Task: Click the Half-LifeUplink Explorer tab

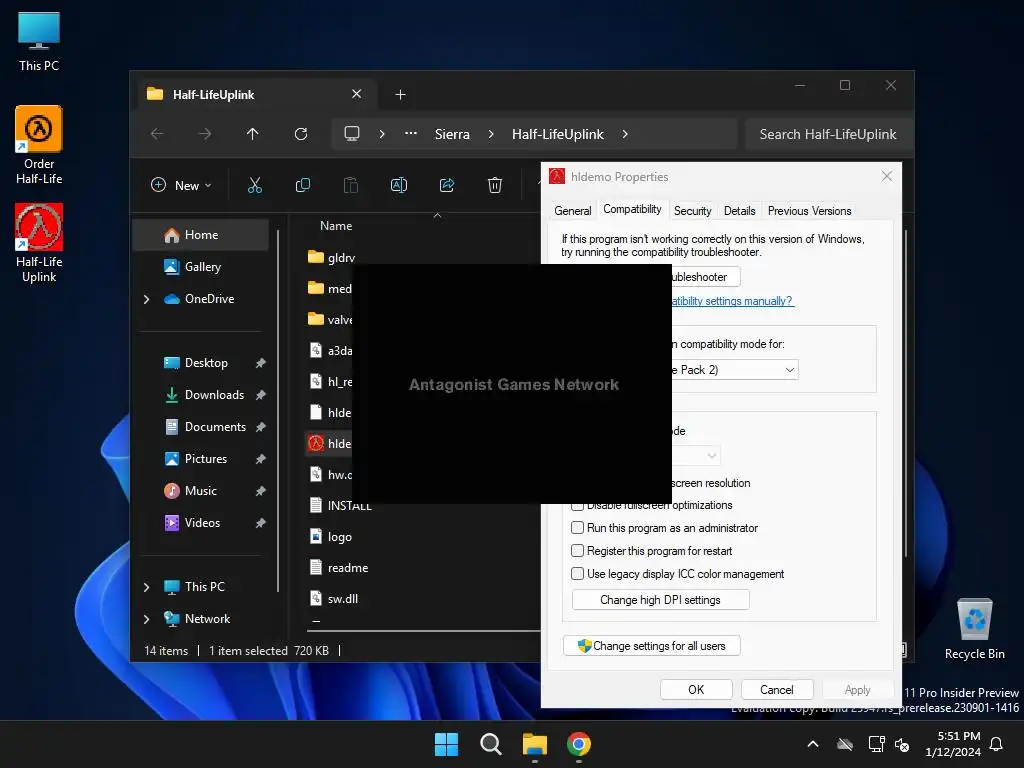Action: coord(257,95)
